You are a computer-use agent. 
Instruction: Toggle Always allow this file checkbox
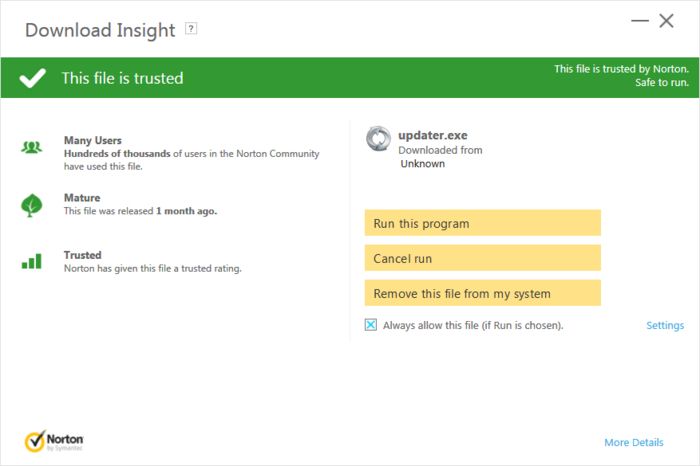click(371, 325)
